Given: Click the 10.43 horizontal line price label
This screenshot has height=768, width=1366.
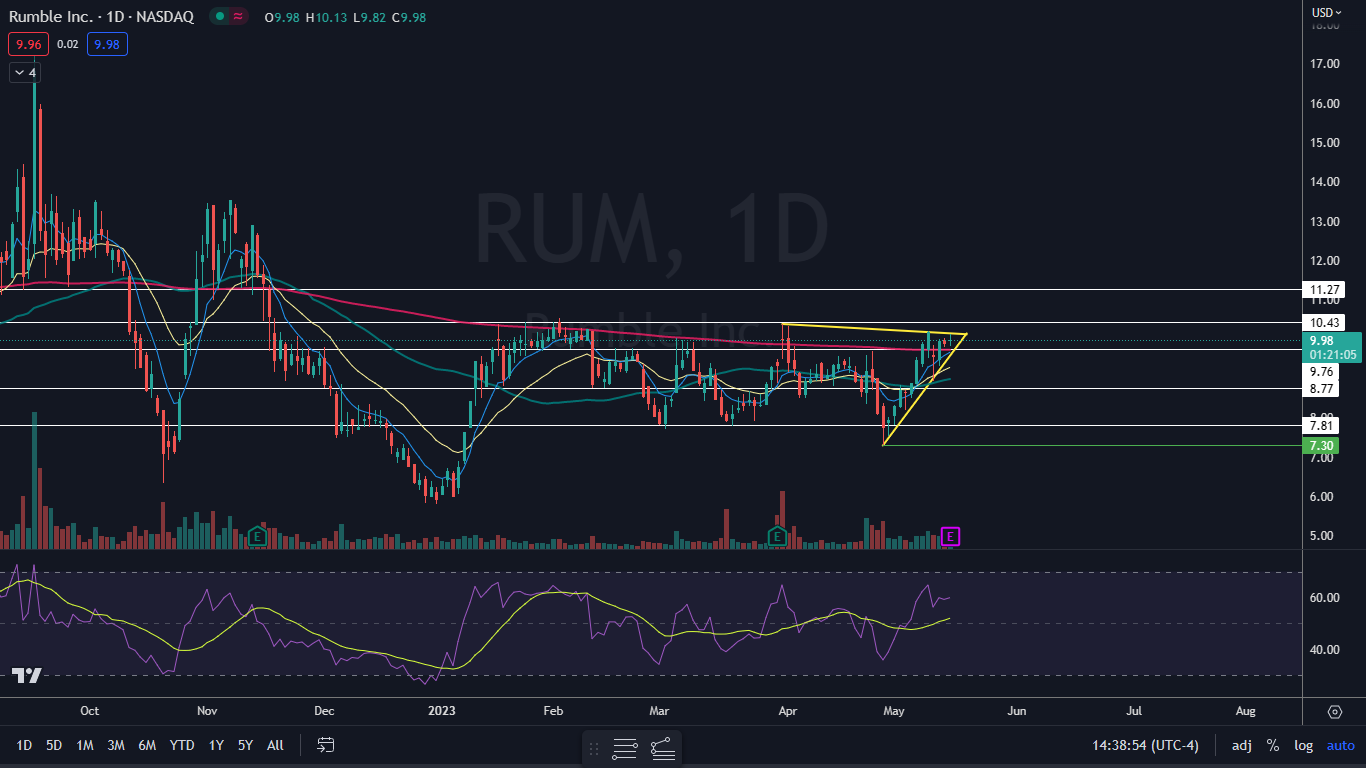Looking at the screenshot, I should pos(1326,322).
